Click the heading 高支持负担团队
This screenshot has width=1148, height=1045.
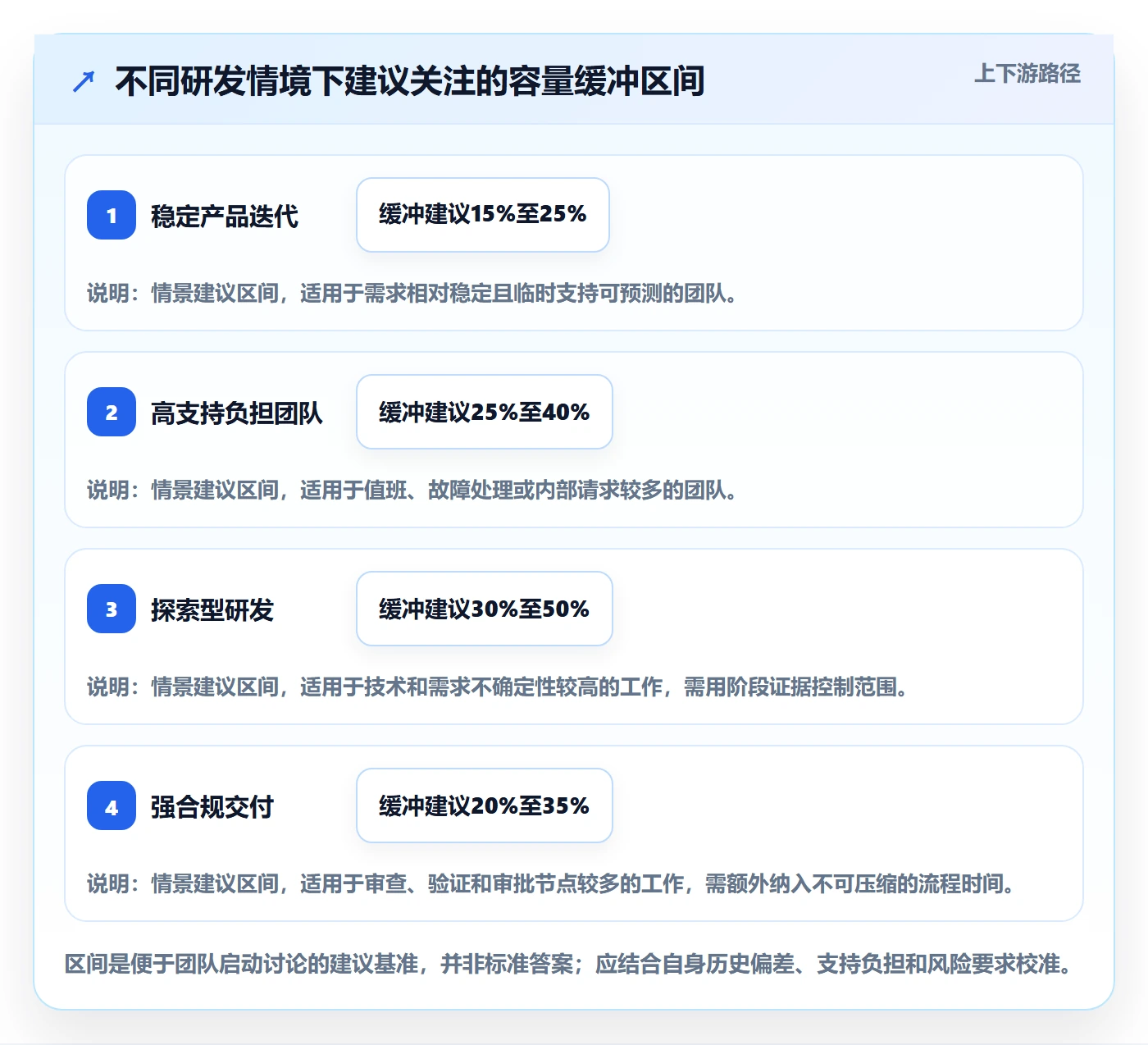(x=237, y=413)
